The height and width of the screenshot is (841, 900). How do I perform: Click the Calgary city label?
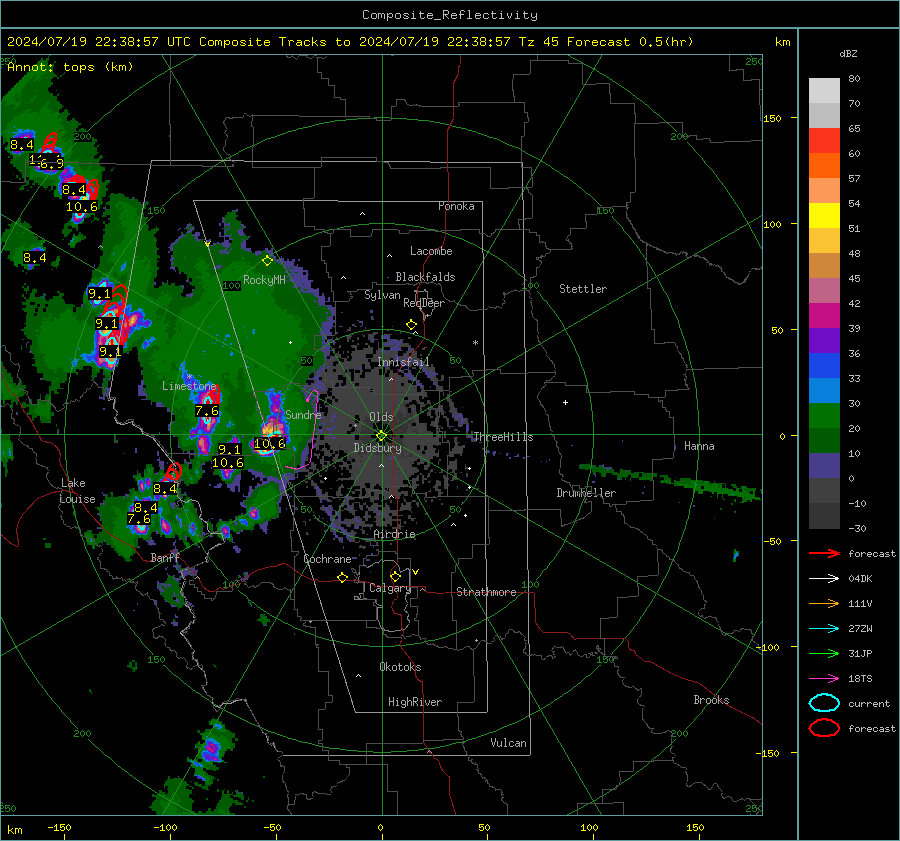click(x=390, y=588)
